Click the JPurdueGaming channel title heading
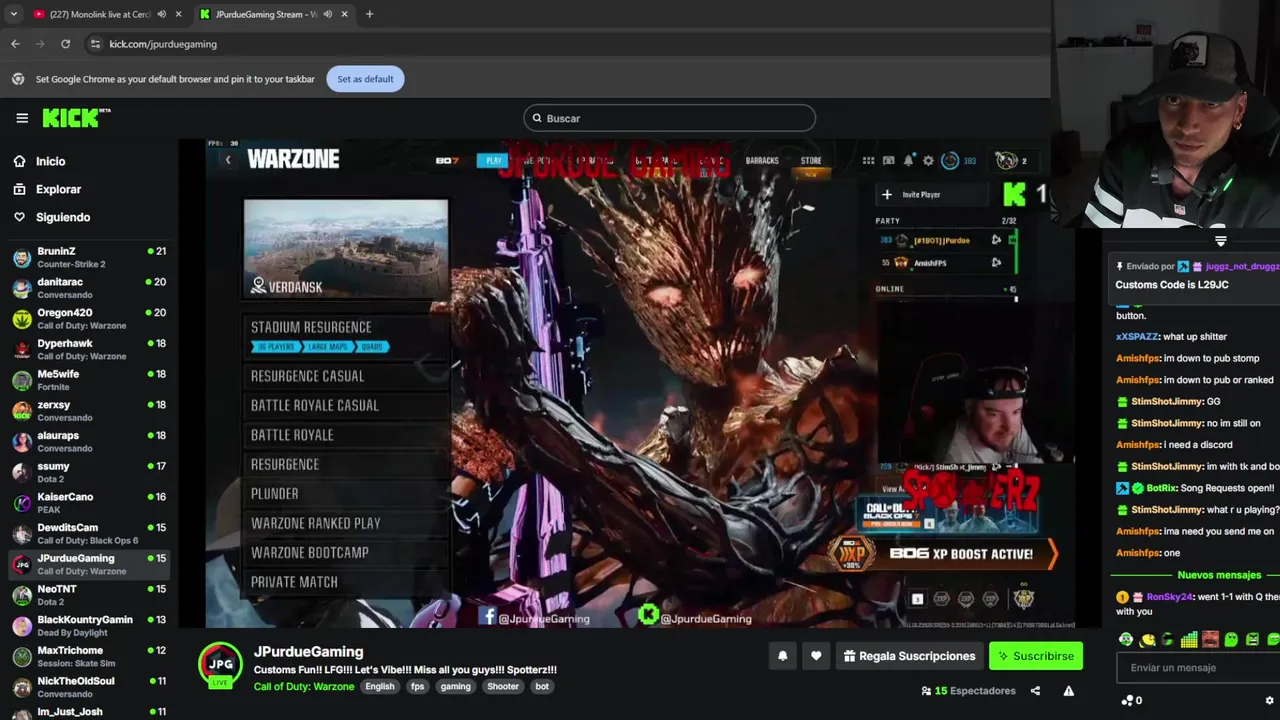Viewport: 1280px width, 720px height. coord(308,652)
